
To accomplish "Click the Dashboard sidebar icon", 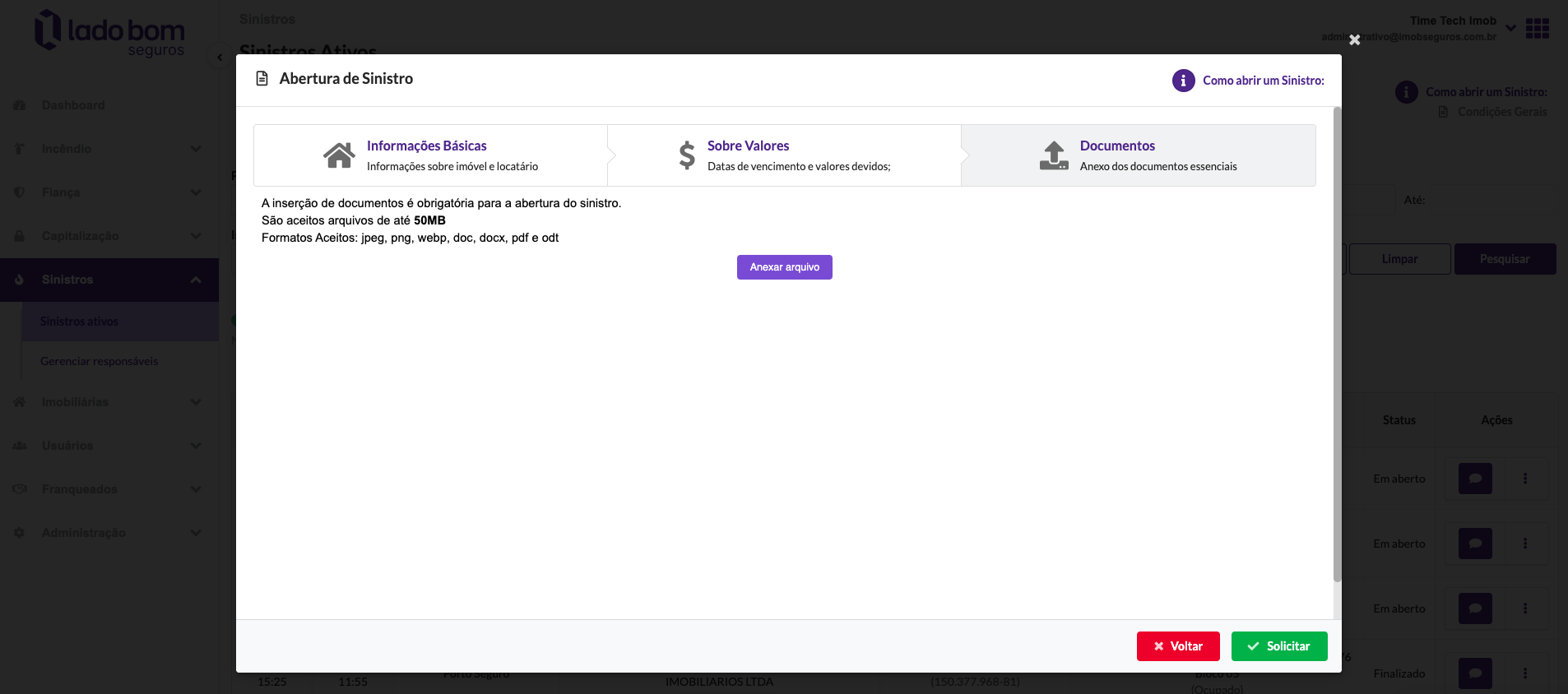I will pos(20,105).
